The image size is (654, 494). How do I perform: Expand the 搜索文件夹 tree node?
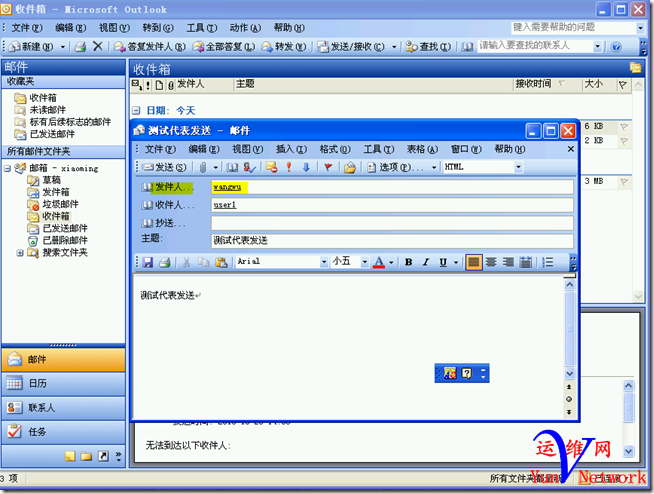(x=20, y=252)
